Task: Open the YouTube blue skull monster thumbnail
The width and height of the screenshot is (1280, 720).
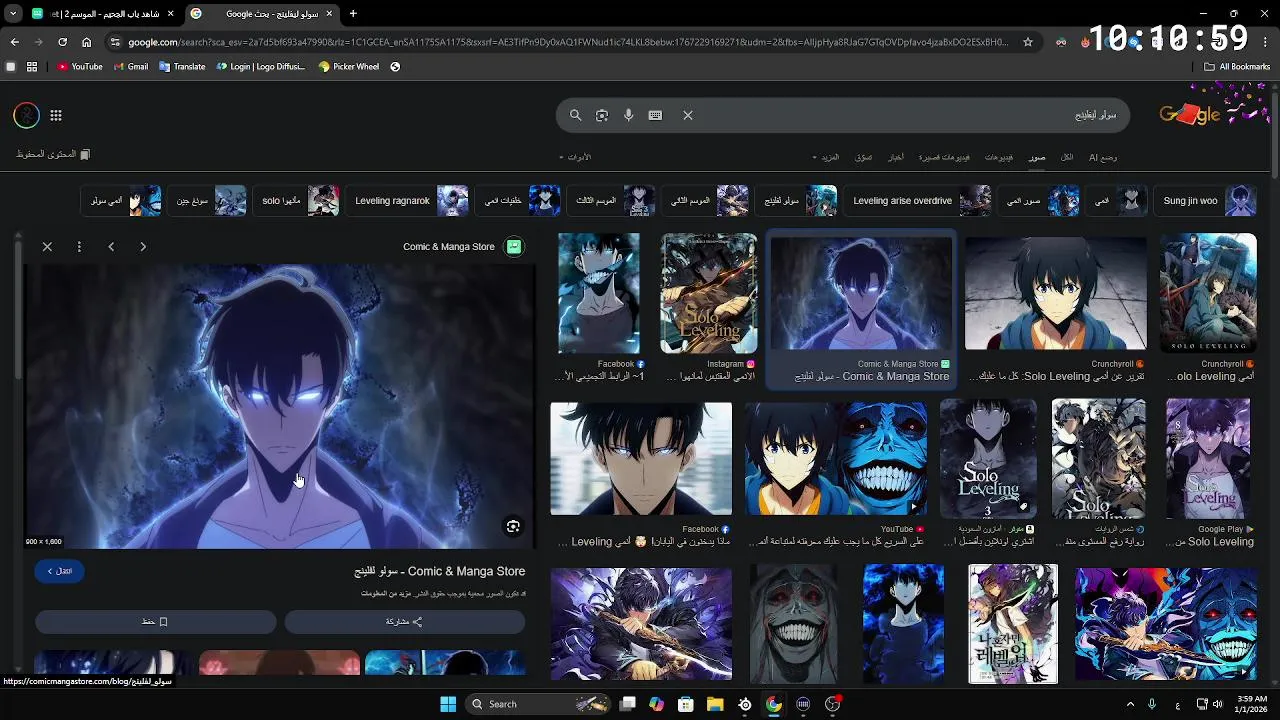Action: (x=835, y=459)
